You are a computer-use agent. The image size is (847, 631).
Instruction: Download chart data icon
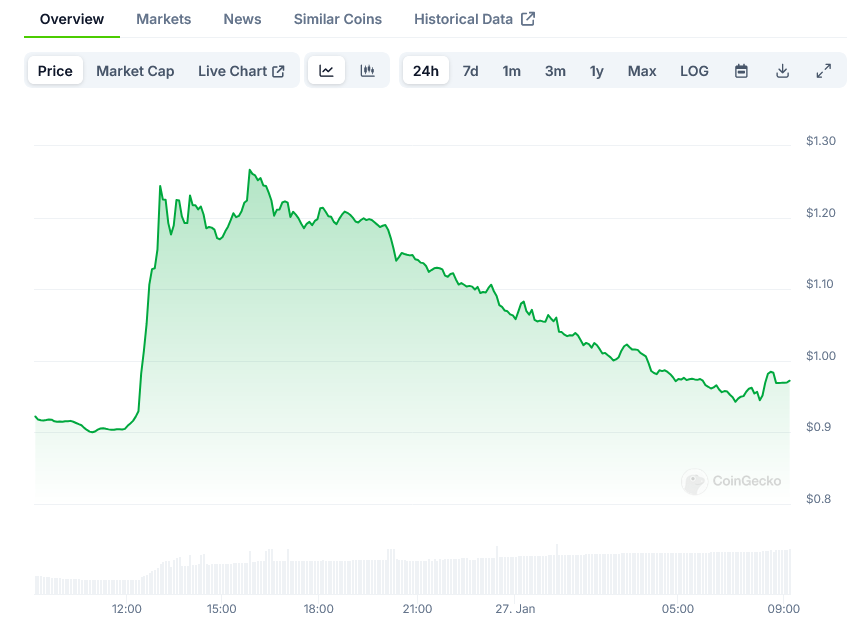coord(782,71)
